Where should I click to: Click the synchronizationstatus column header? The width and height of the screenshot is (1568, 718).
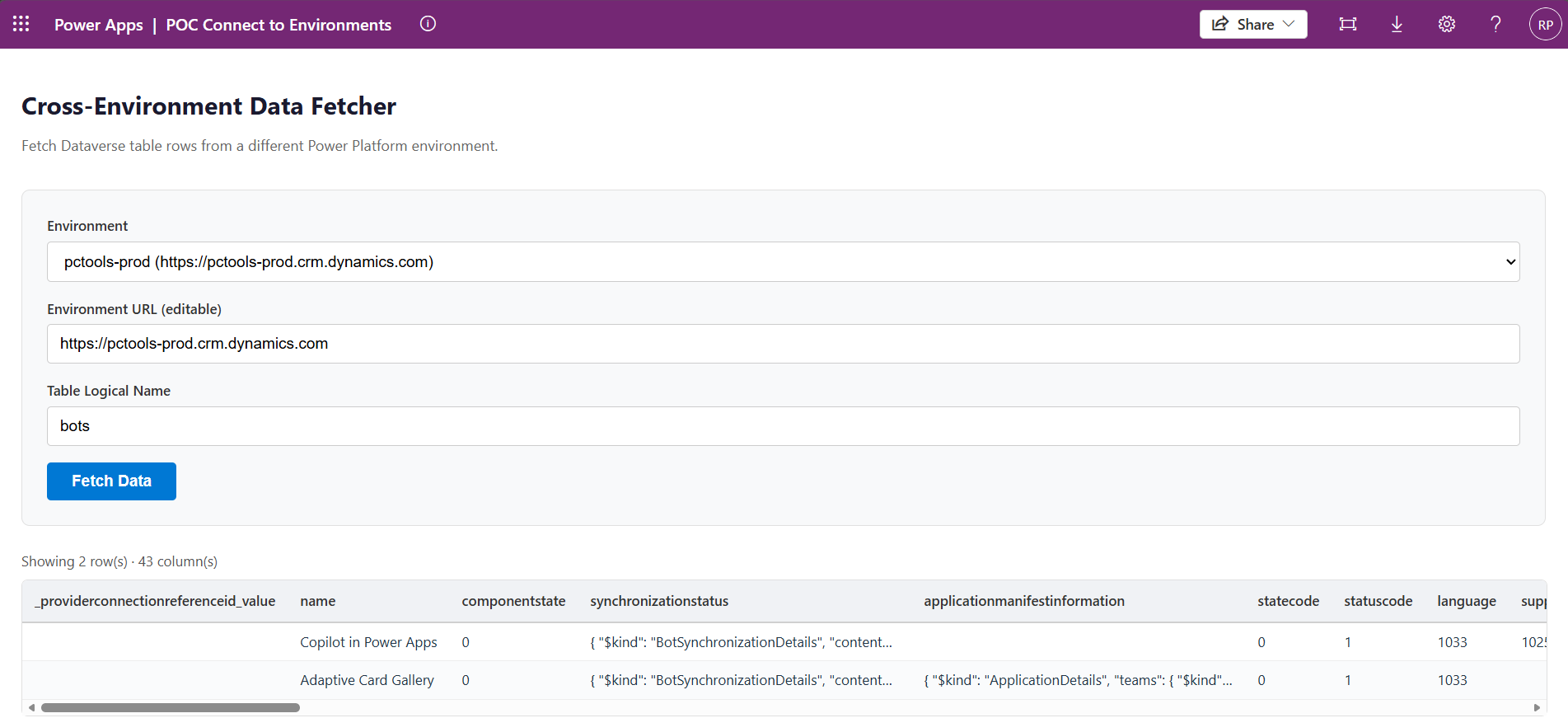point(658,601)
